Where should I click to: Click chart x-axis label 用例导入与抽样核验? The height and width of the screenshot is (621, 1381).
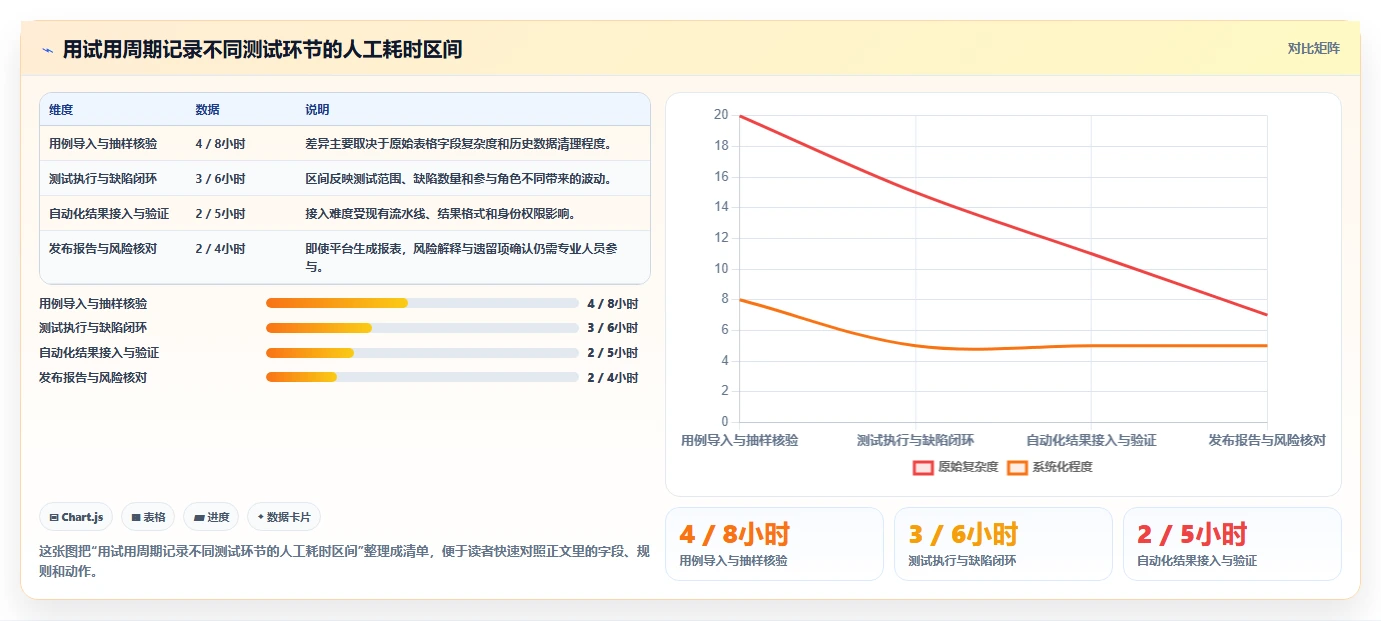click(x=740, y=440)
